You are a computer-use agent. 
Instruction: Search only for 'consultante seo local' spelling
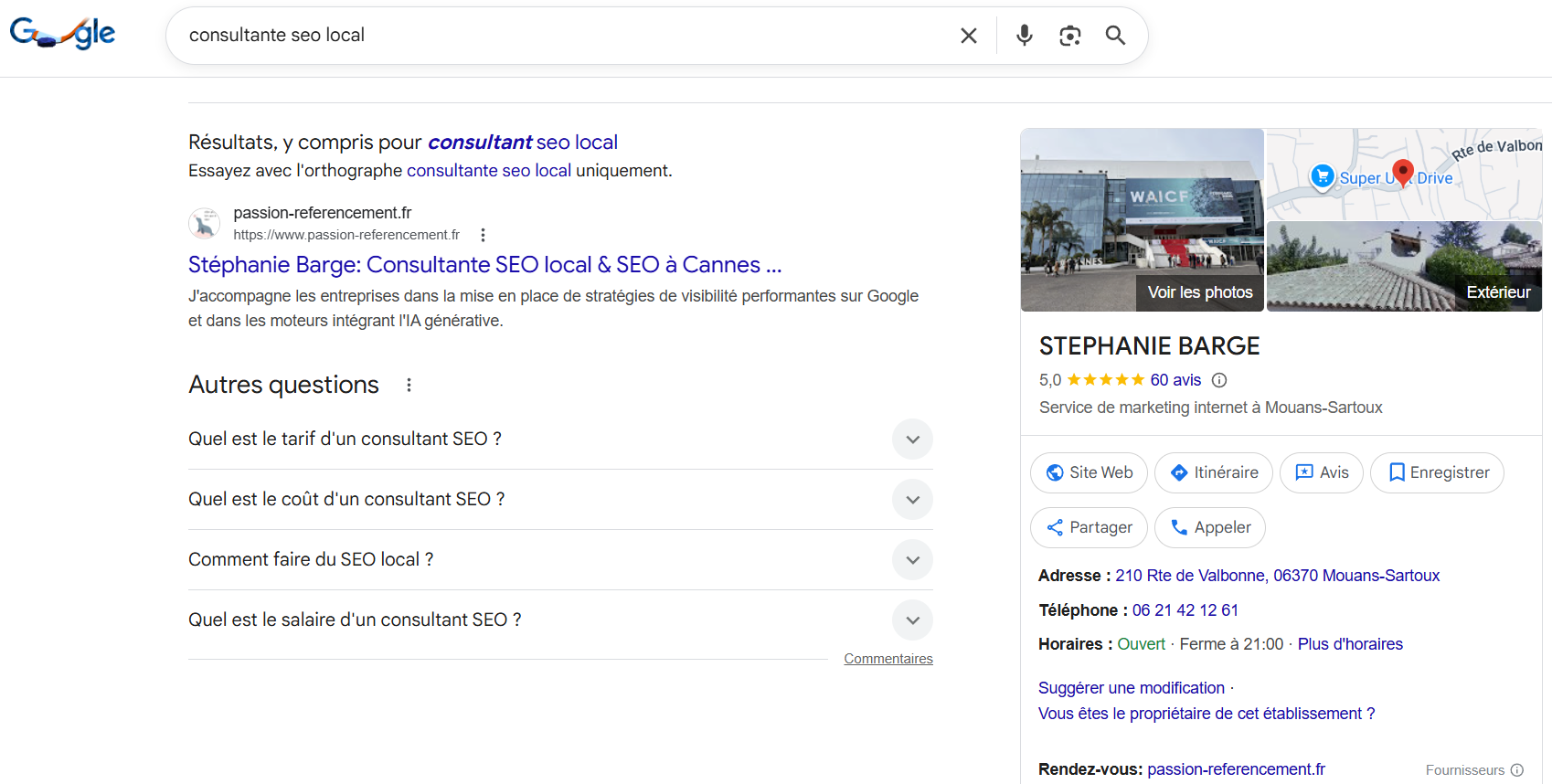(489, 171)
